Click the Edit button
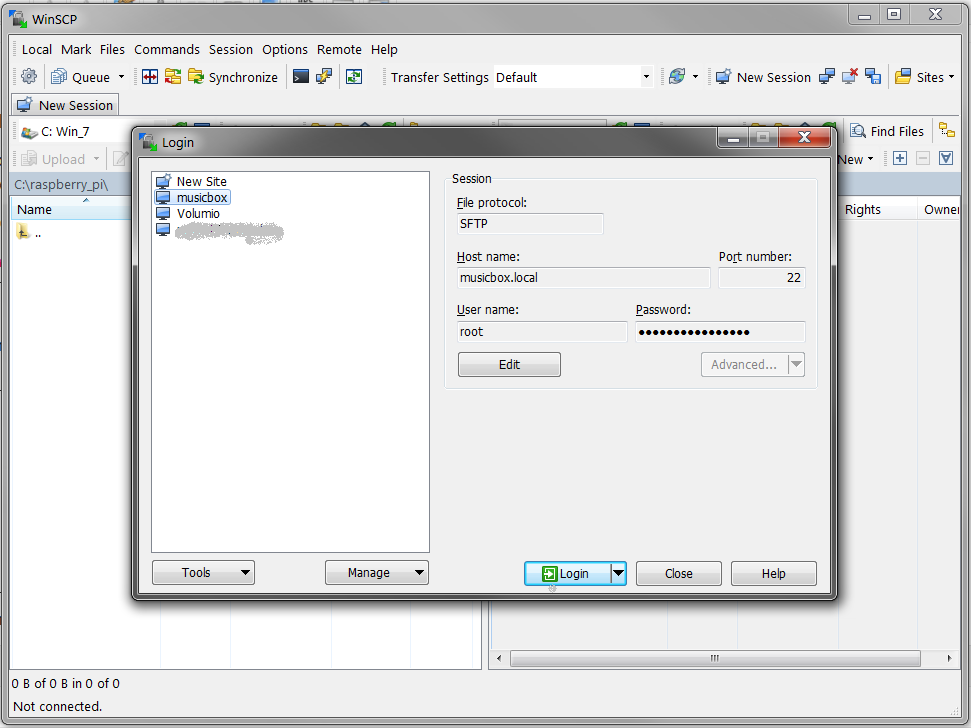Screen dimensions: 971x728 click(509, 365)
